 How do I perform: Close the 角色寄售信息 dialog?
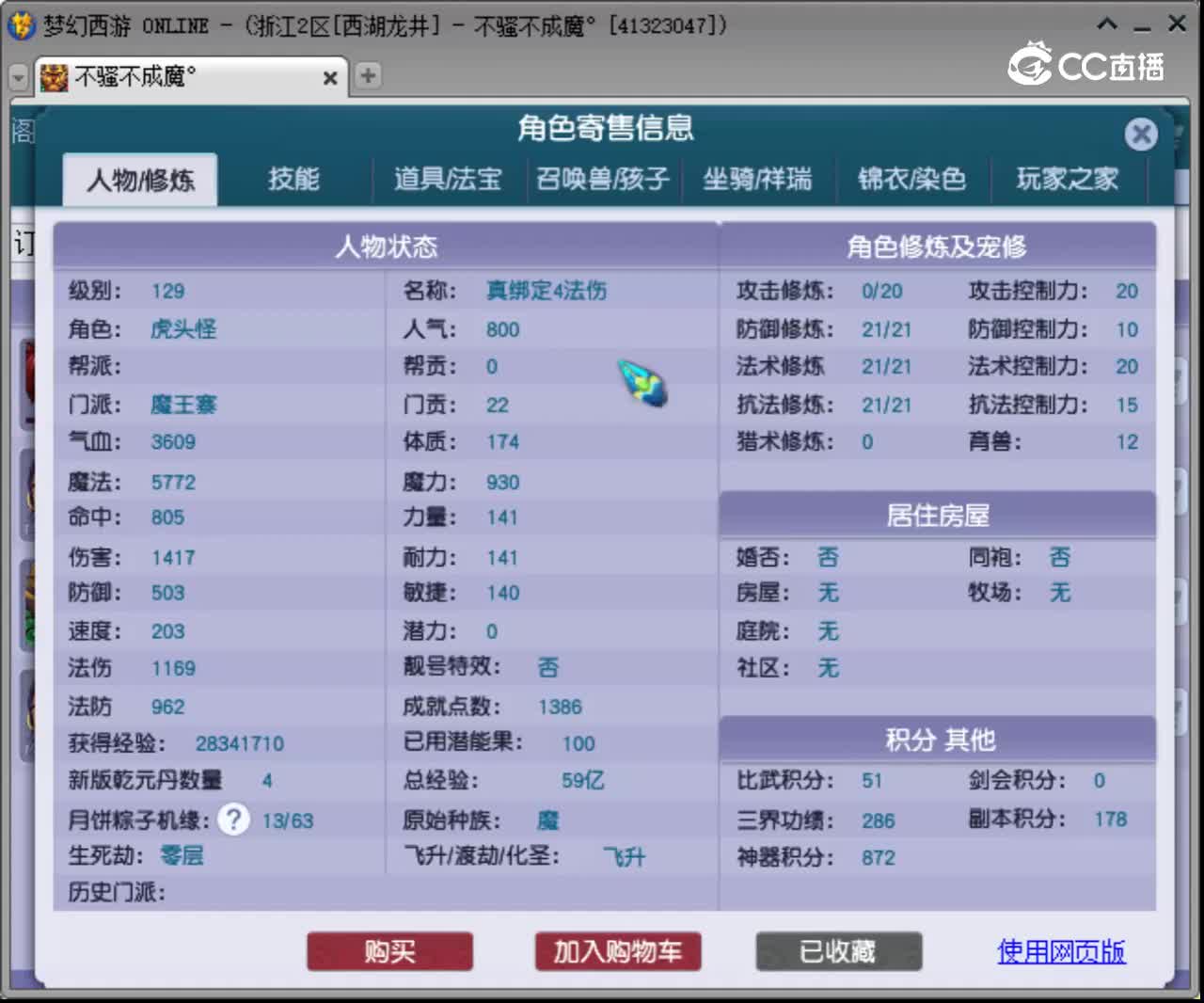1141,135
